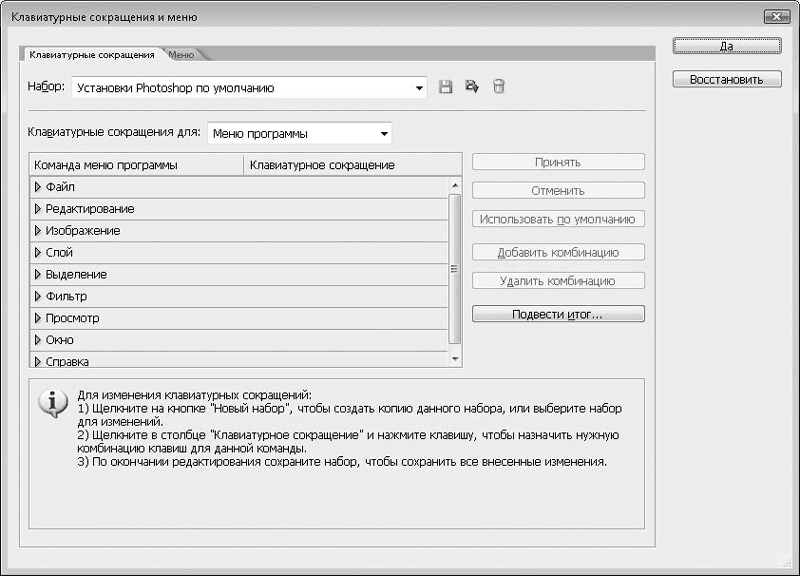Switch to the Меню tab

[x=182, y=55]
